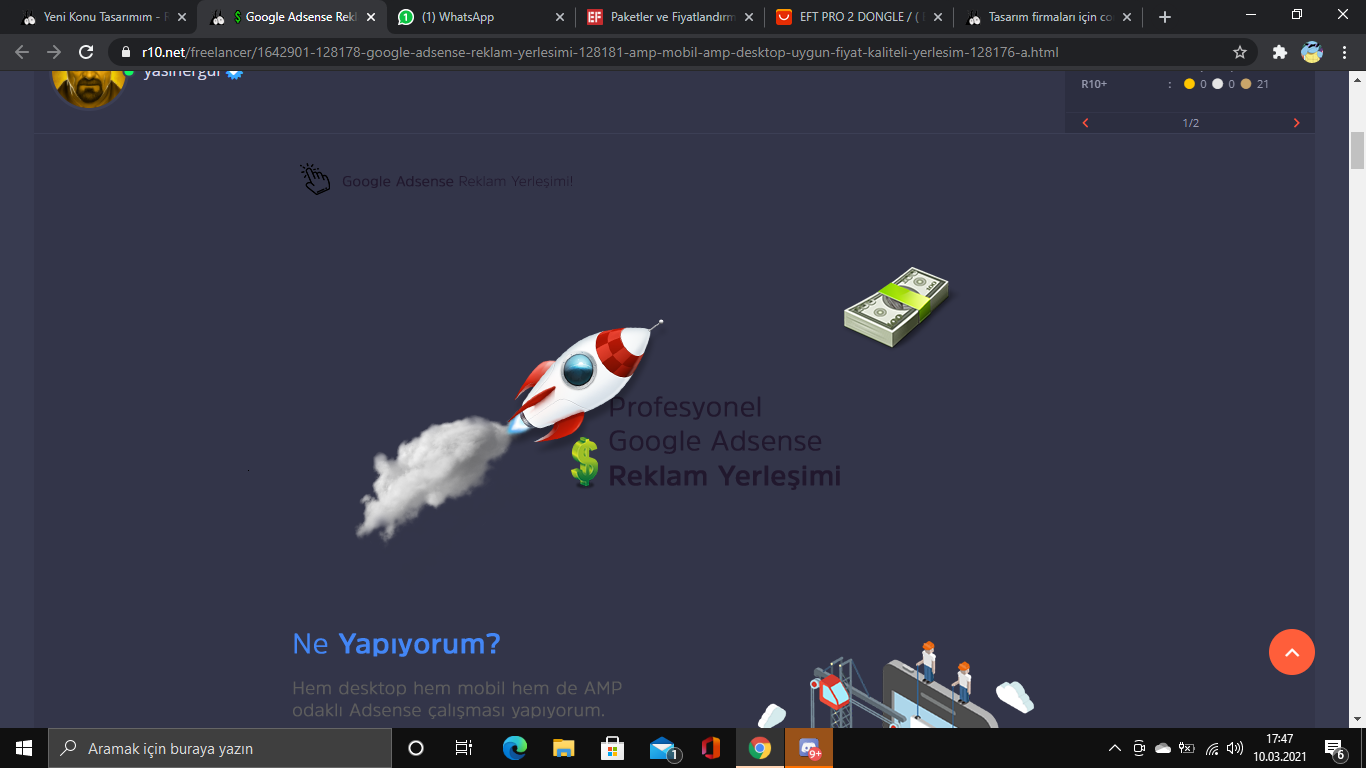Click the taskbar search box
This screenshot has height=768, width=1366.
(x=220, y=748)
